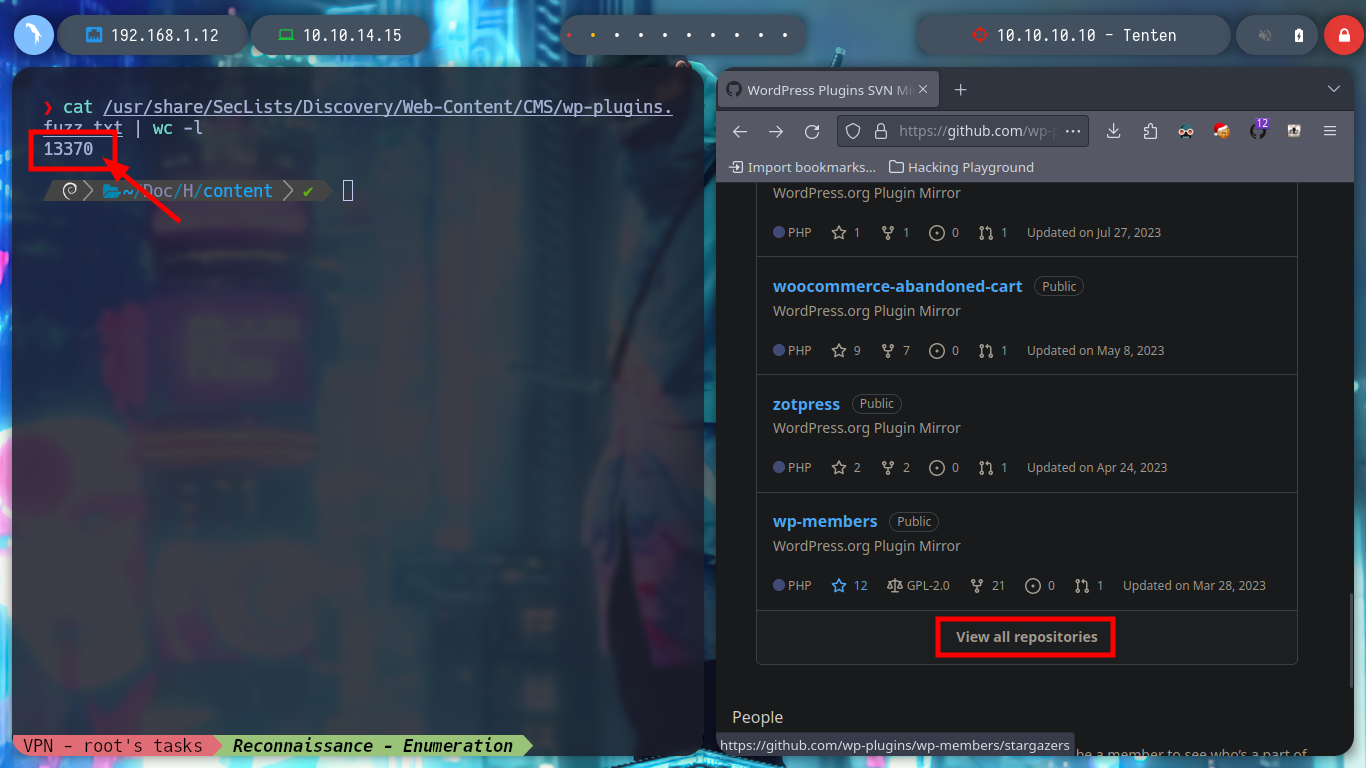Click the VPN - root's tasks status segment

(113, 745)
